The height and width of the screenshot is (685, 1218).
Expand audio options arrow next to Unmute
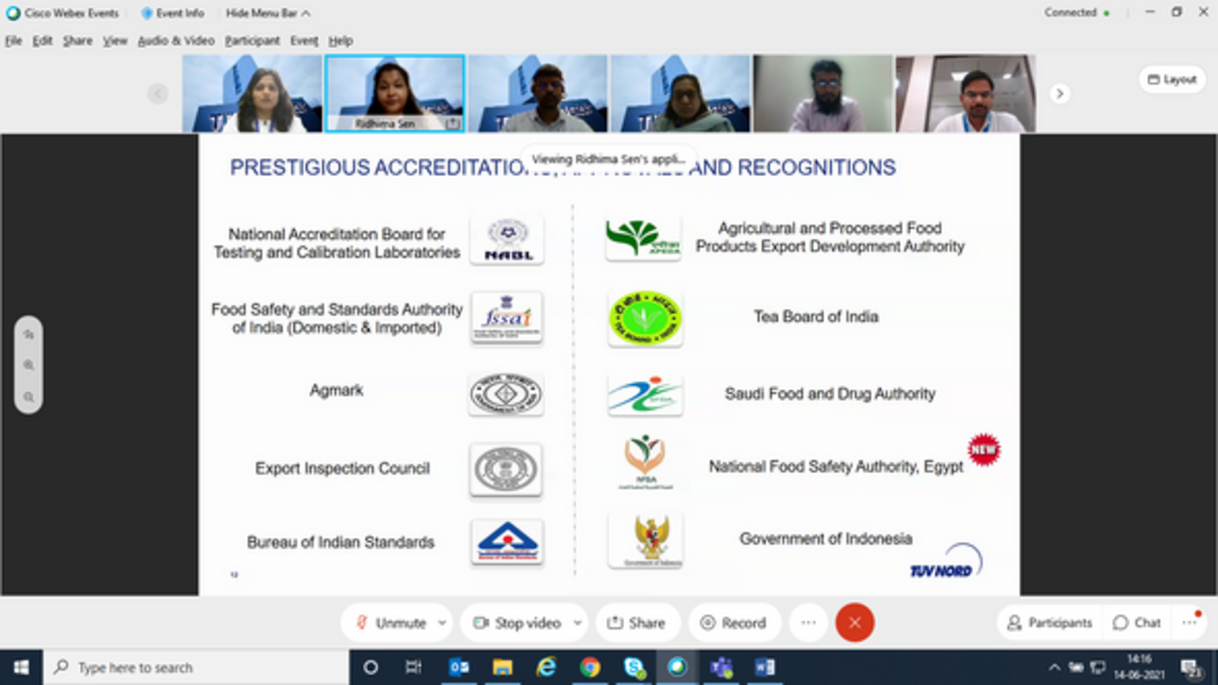(442, 623)
